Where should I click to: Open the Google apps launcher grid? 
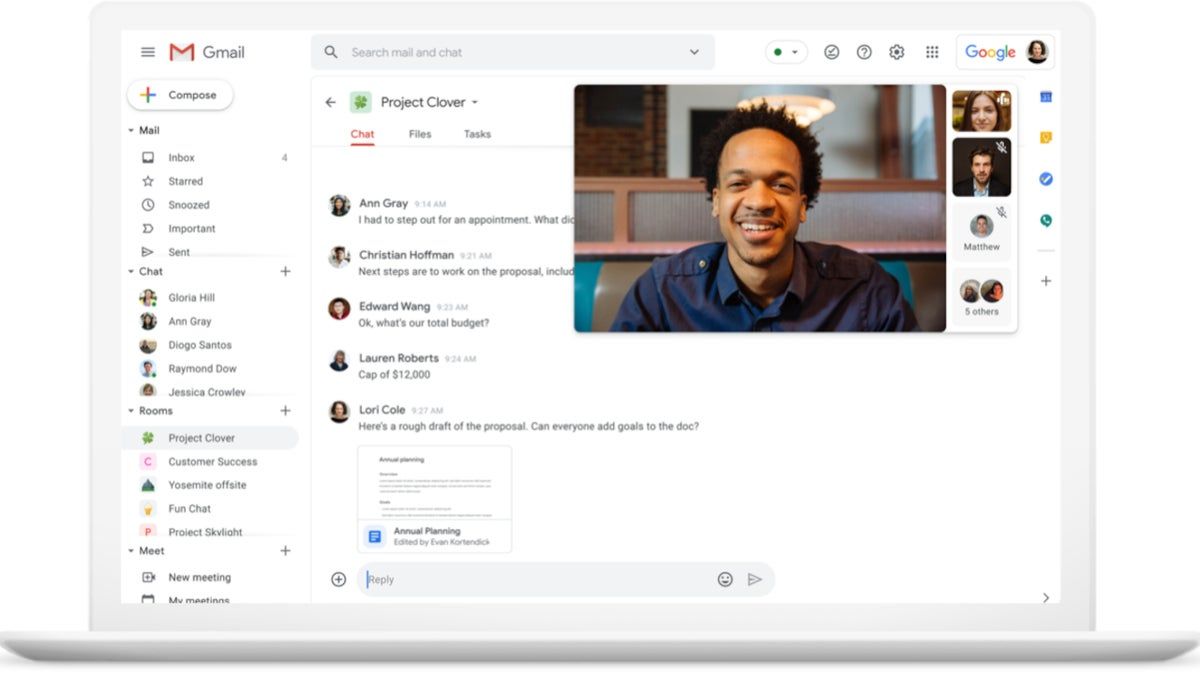click(x=931, y=51)
